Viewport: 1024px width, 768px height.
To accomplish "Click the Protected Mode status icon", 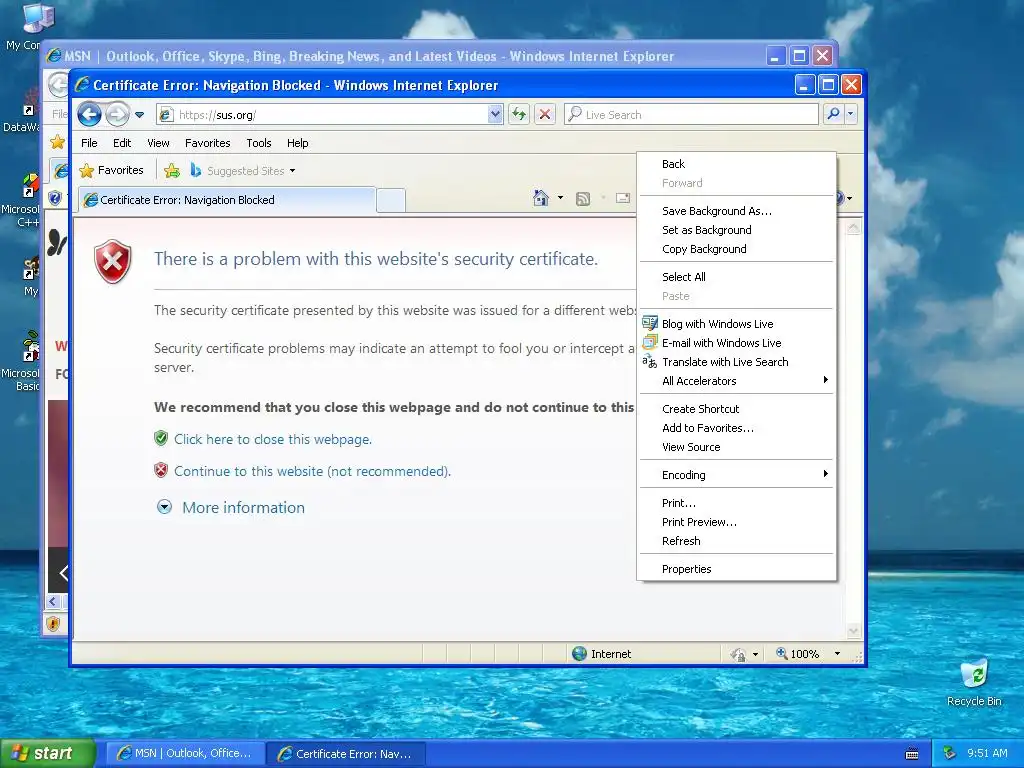I will tap(738, 654).
